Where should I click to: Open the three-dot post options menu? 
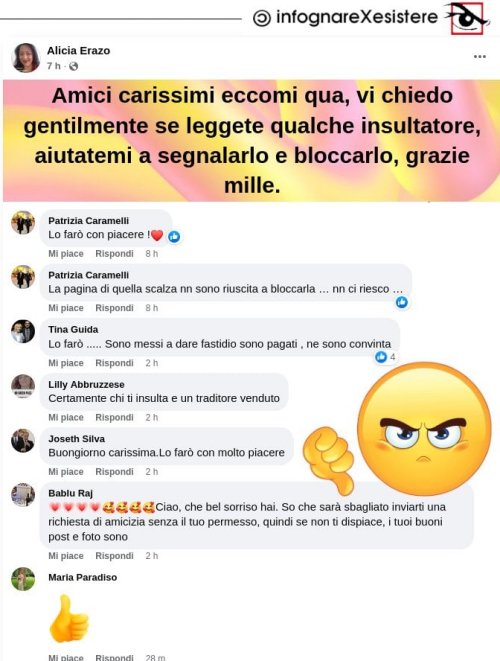point(479,56)
